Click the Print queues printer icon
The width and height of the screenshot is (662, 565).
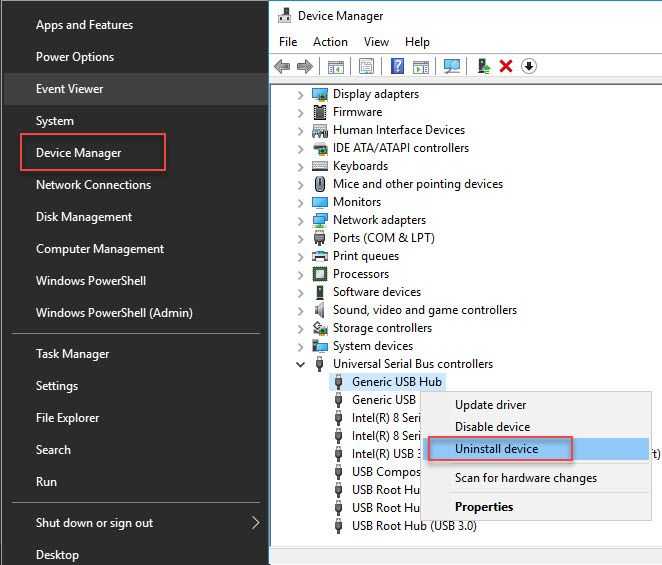pos(320,256)
